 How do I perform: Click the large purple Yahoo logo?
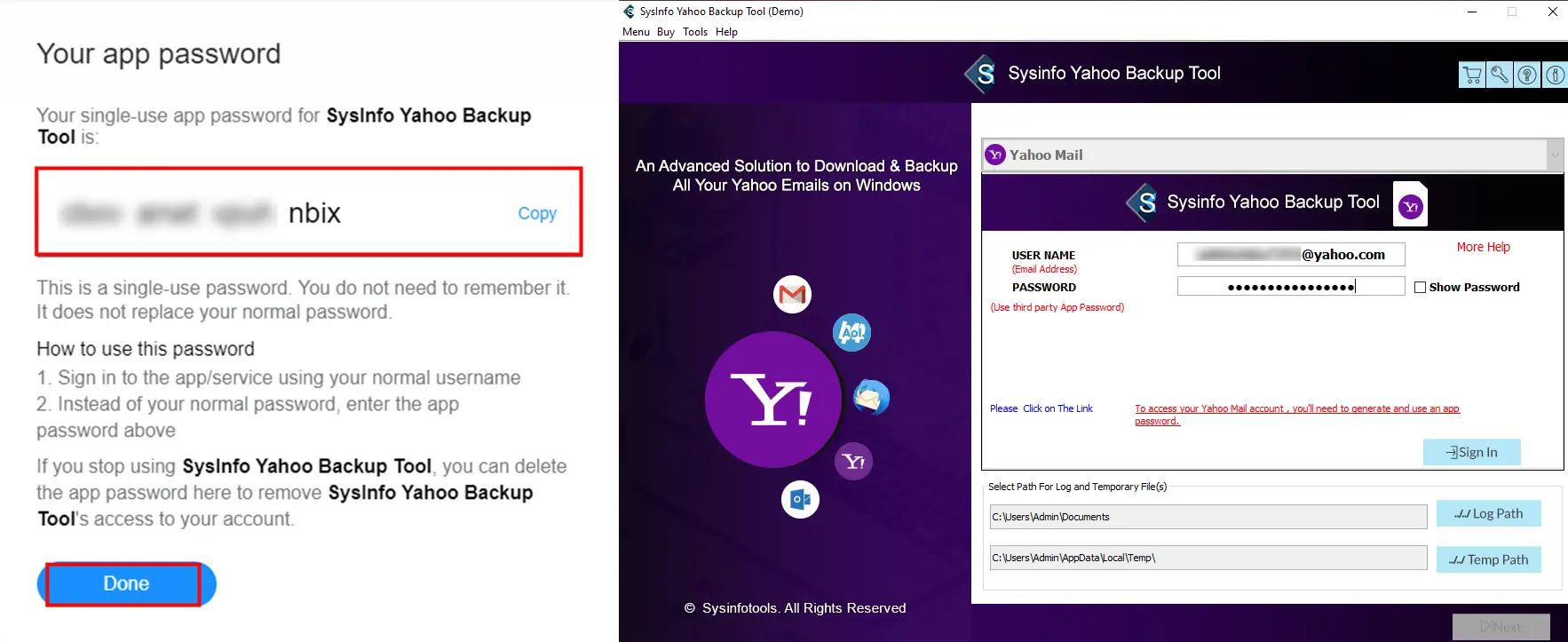tap(772, 400)
